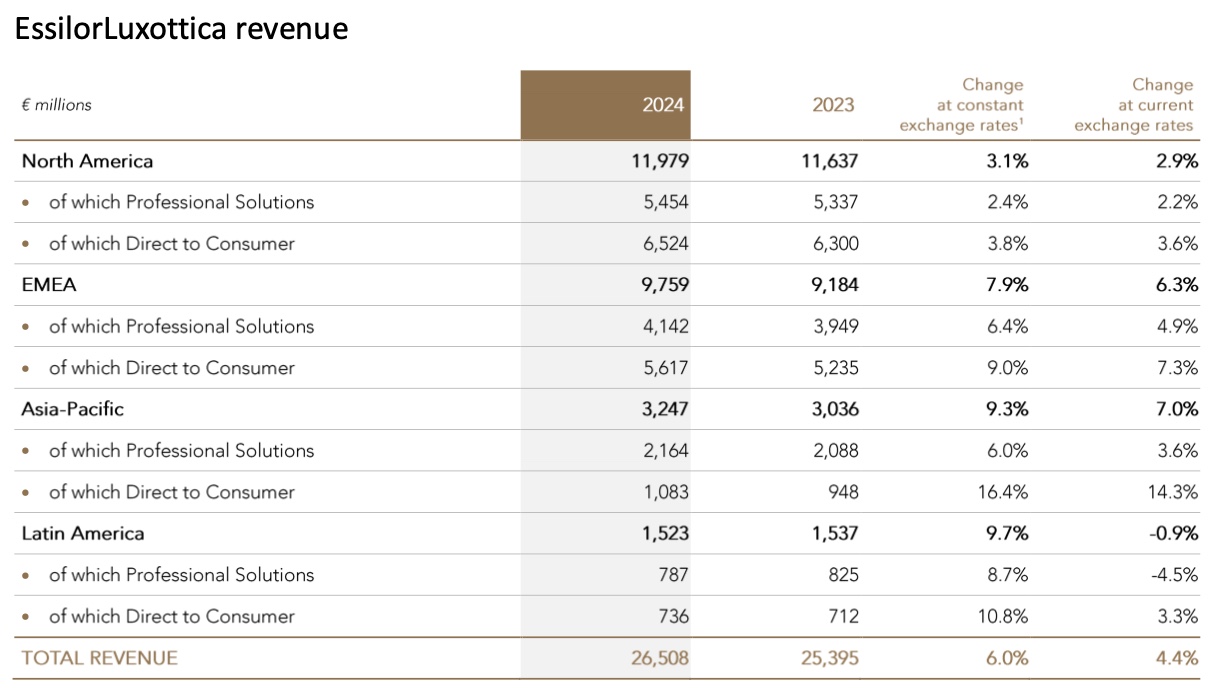The image size is (1230, 692).
Task: Select Latin America 2024 value 1,523
Action: (x=667, y=533)
